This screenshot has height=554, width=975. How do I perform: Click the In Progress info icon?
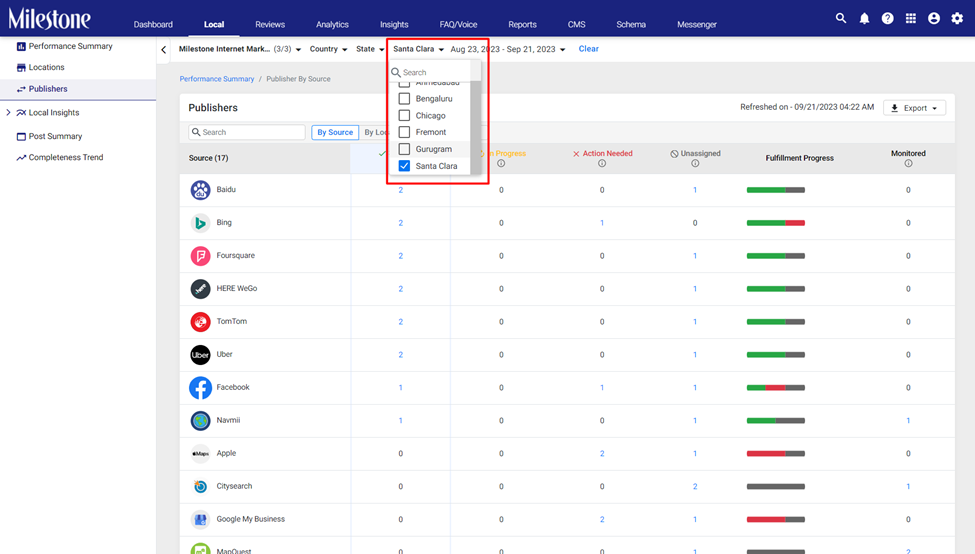pos(501,164)
